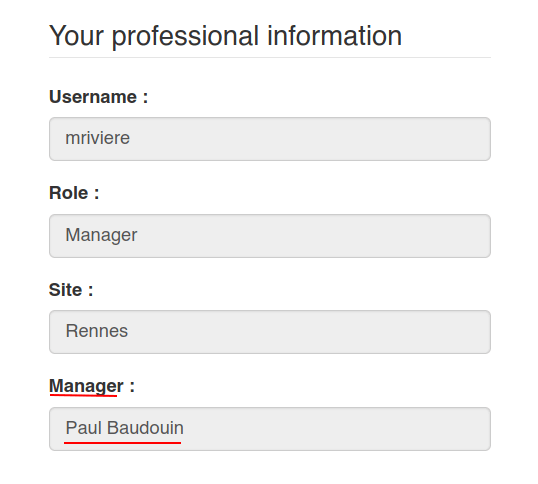
Task: Select the Site field containing Rennes
Action: [270, 332]
